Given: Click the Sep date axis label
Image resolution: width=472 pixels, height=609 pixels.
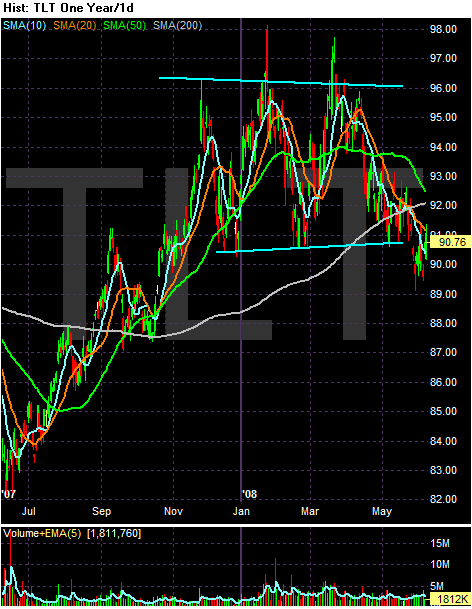Looking at the screenshot, I should (x=101, y=511).
